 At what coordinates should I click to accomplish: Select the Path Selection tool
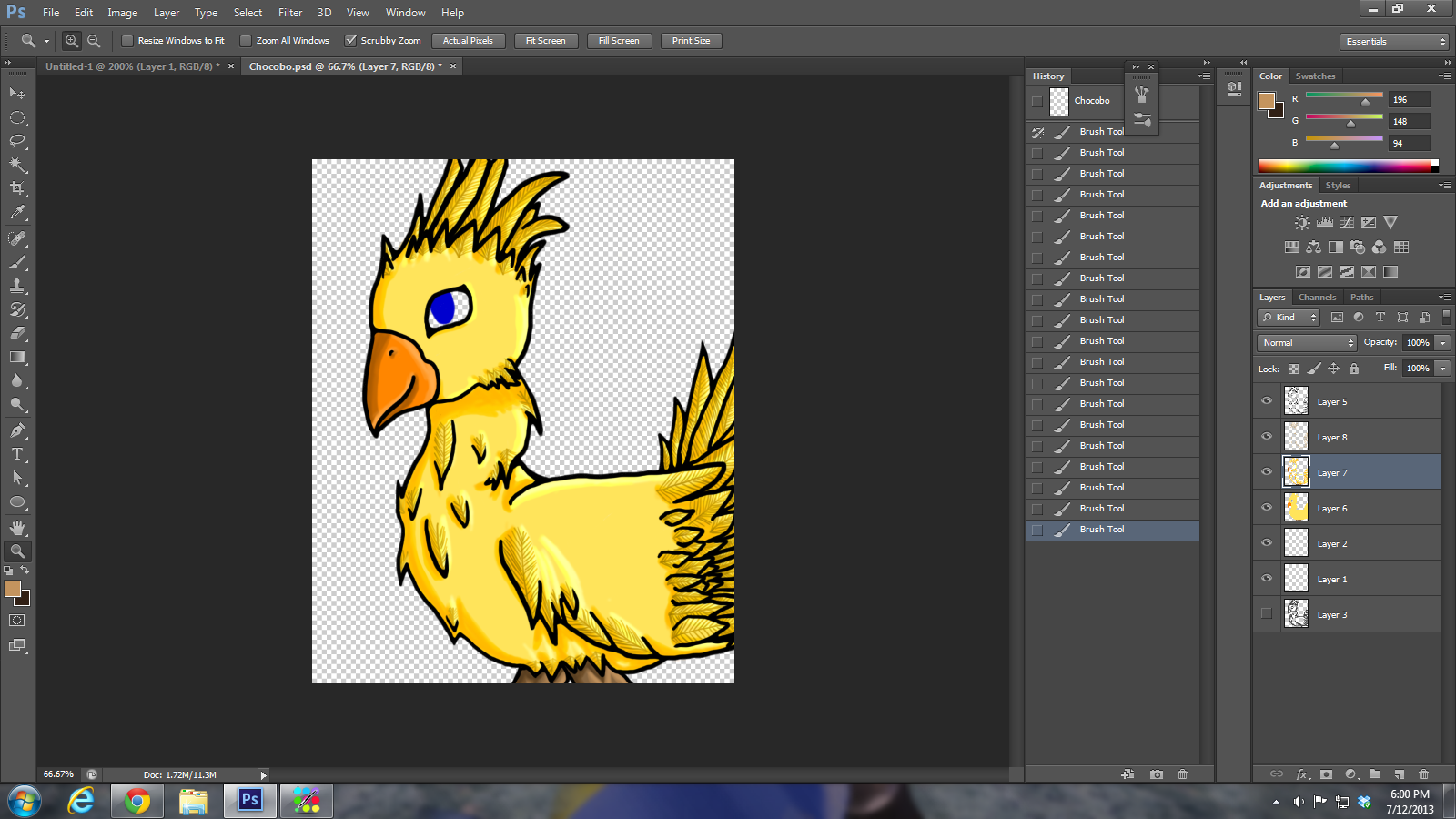(x=17, y=478)
